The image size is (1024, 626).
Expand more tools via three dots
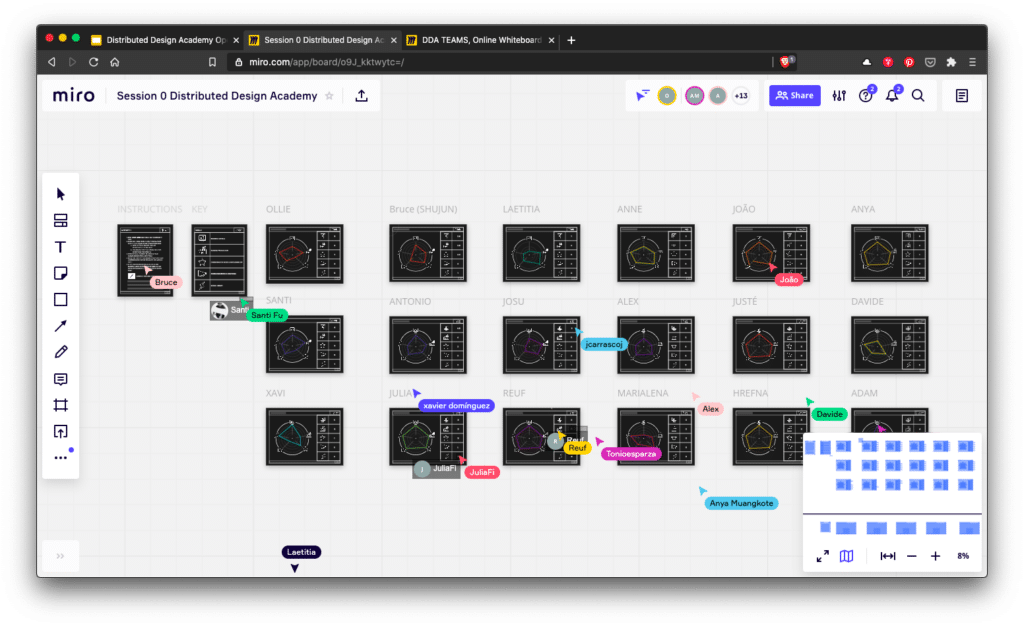click(x=61, y=457)
